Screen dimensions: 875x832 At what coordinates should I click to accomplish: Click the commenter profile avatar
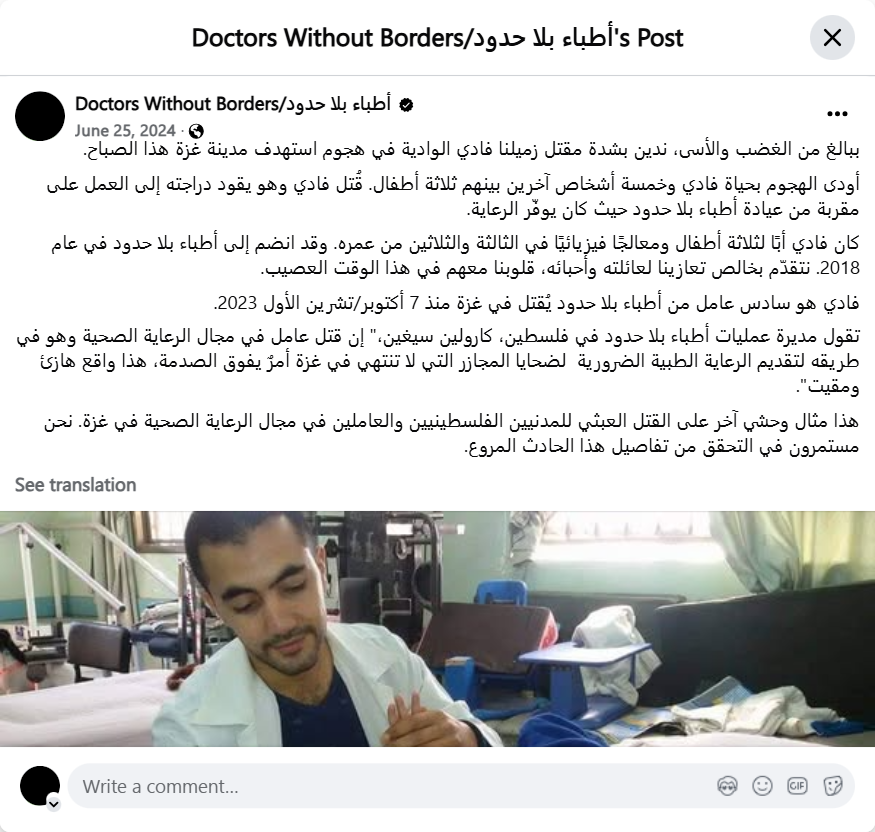[40, 786]
